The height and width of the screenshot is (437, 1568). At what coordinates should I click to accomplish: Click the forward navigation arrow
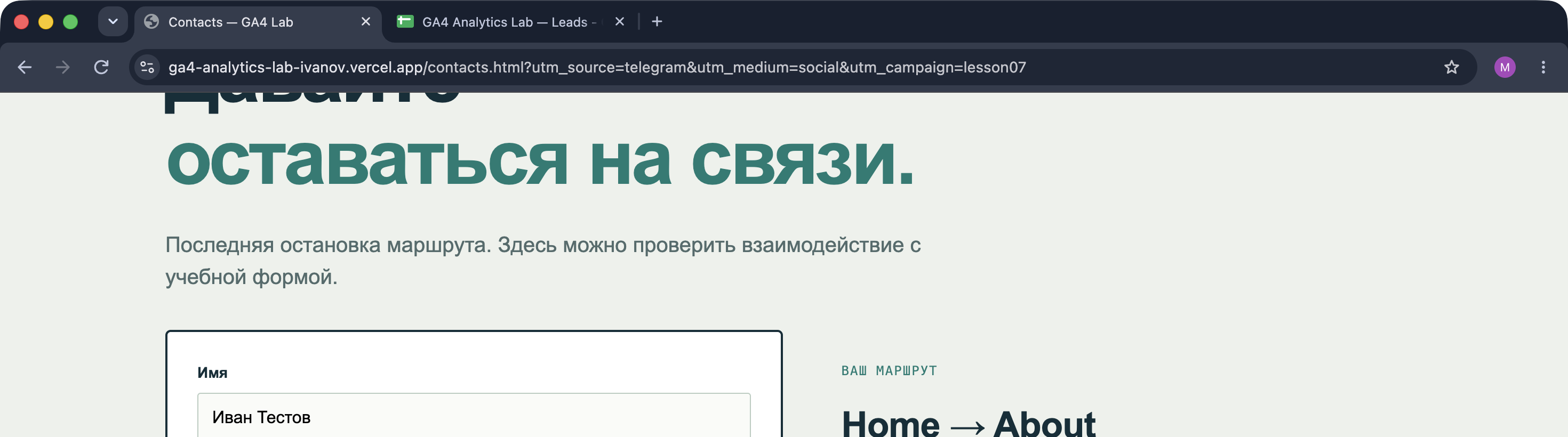click(x=63, y=67)
